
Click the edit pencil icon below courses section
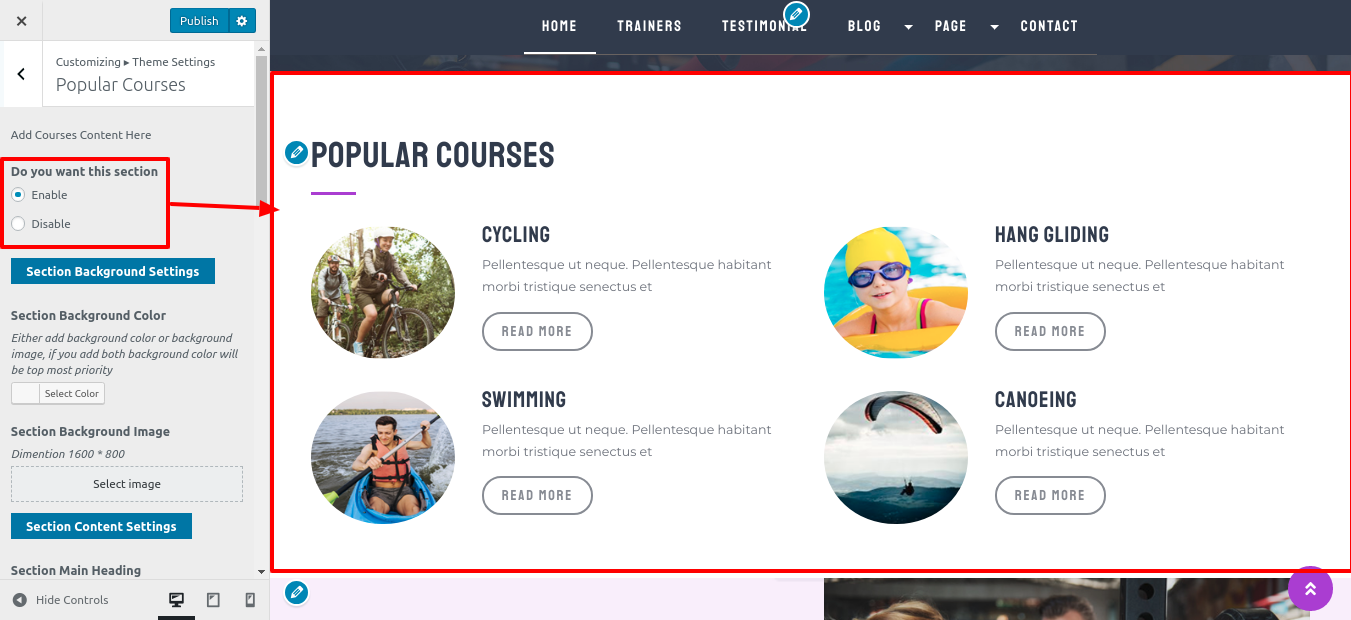coord(296,593)
